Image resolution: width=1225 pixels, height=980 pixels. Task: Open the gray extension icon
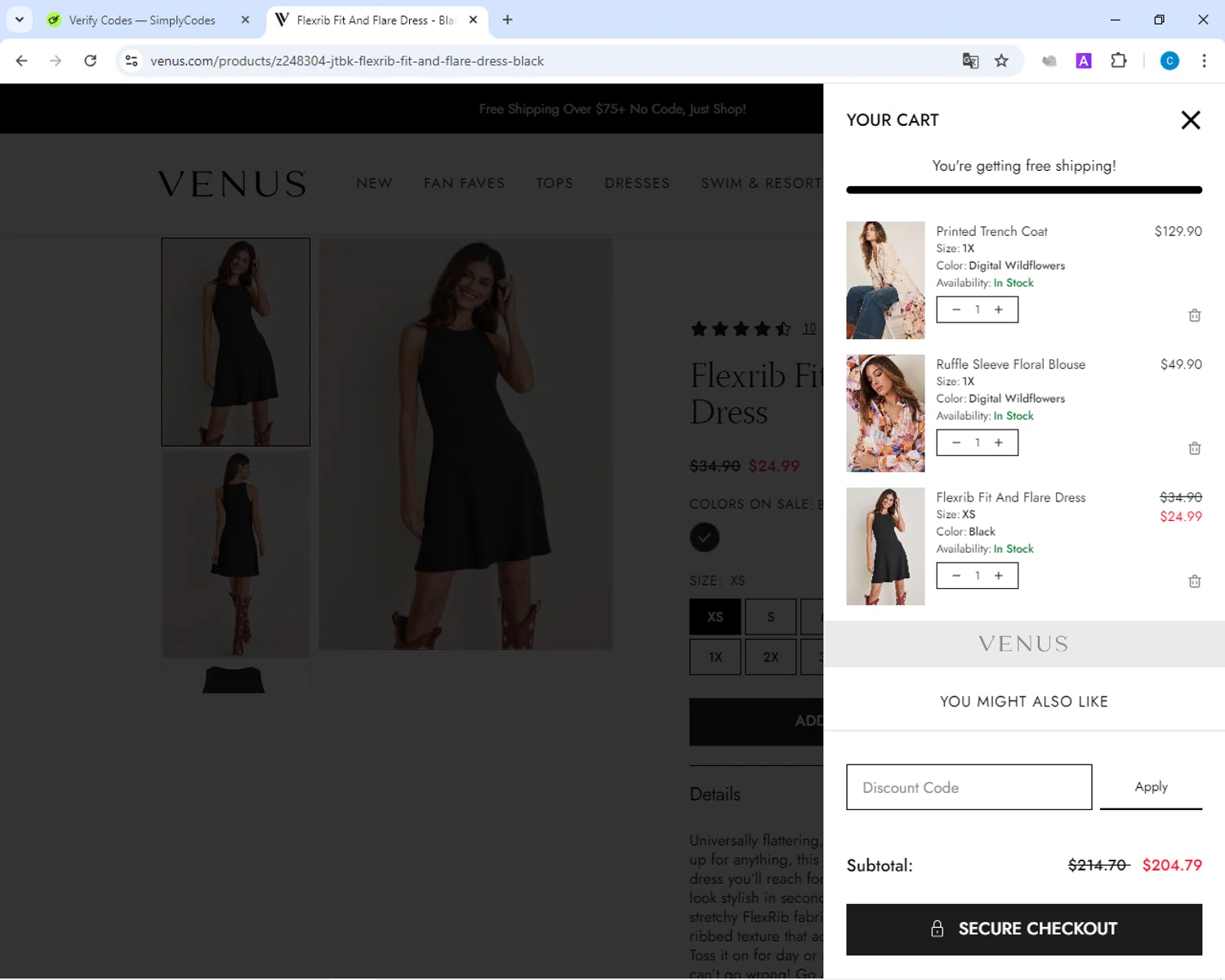(x=1049, y=60)
